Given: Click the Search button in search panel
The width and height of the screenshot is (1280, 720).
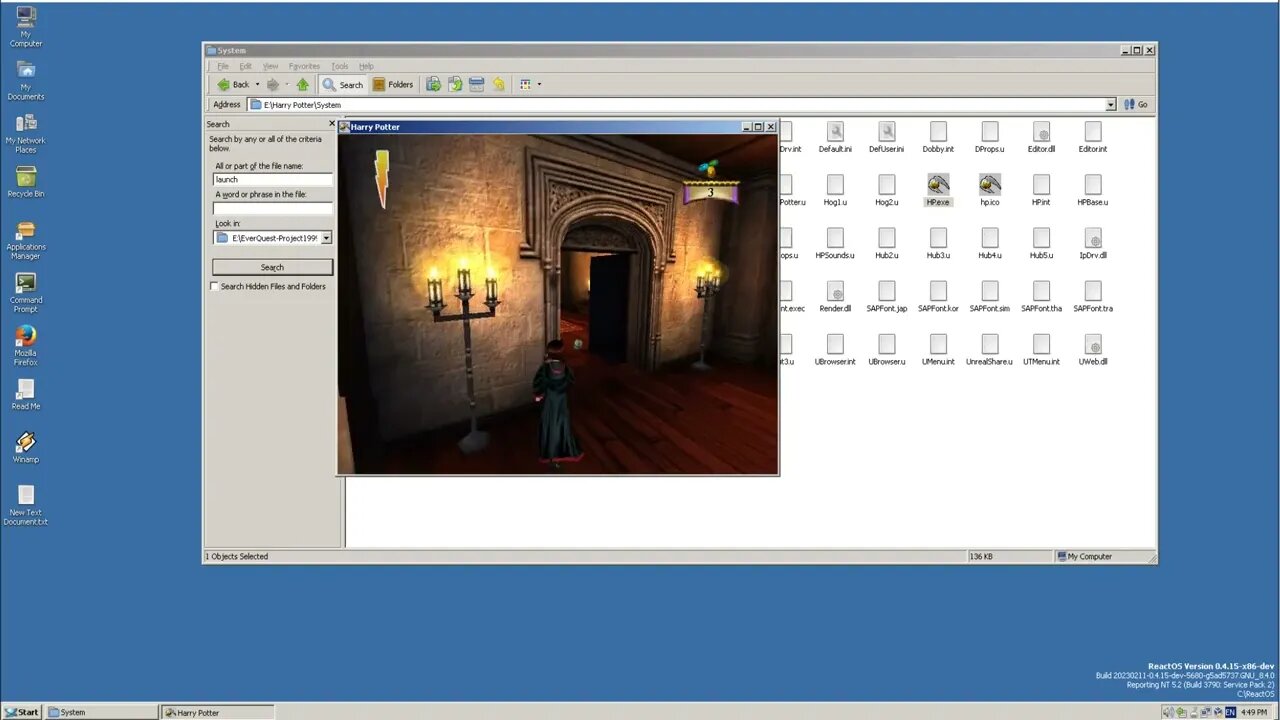Looking at the screenshot, I should pos(272,267).
